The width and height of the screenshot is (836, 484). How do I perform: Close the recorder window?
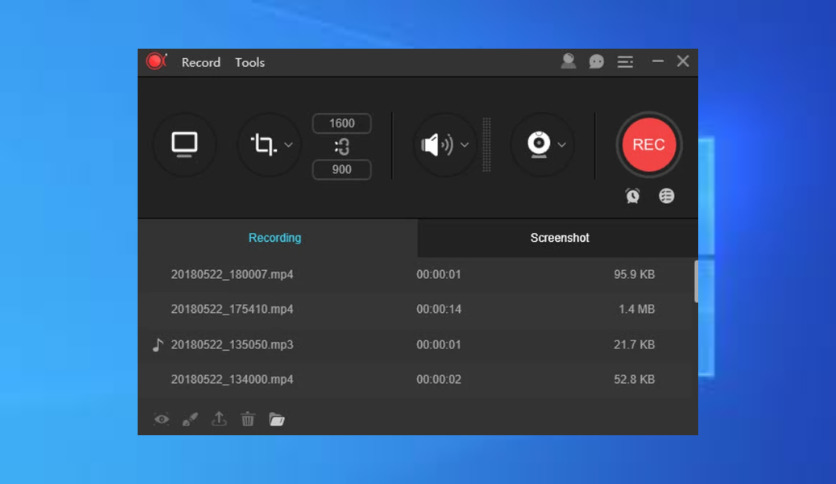(683, 61)
